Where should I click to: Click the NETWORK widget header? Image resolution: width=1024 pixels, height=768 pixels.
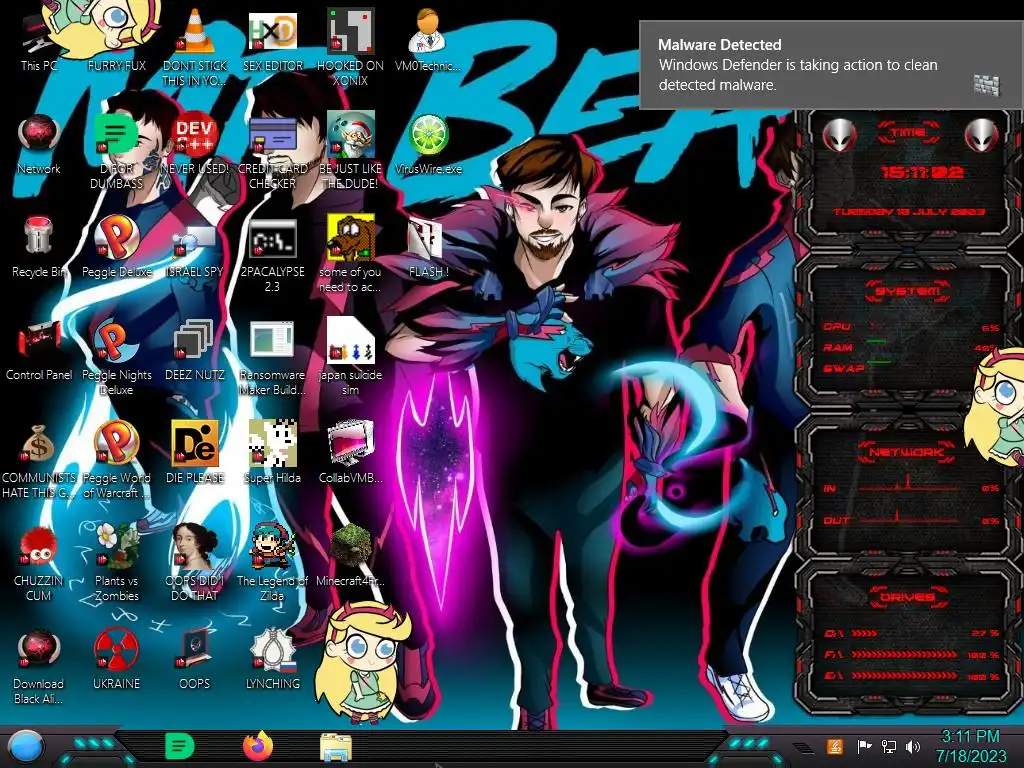click(908, 452)
